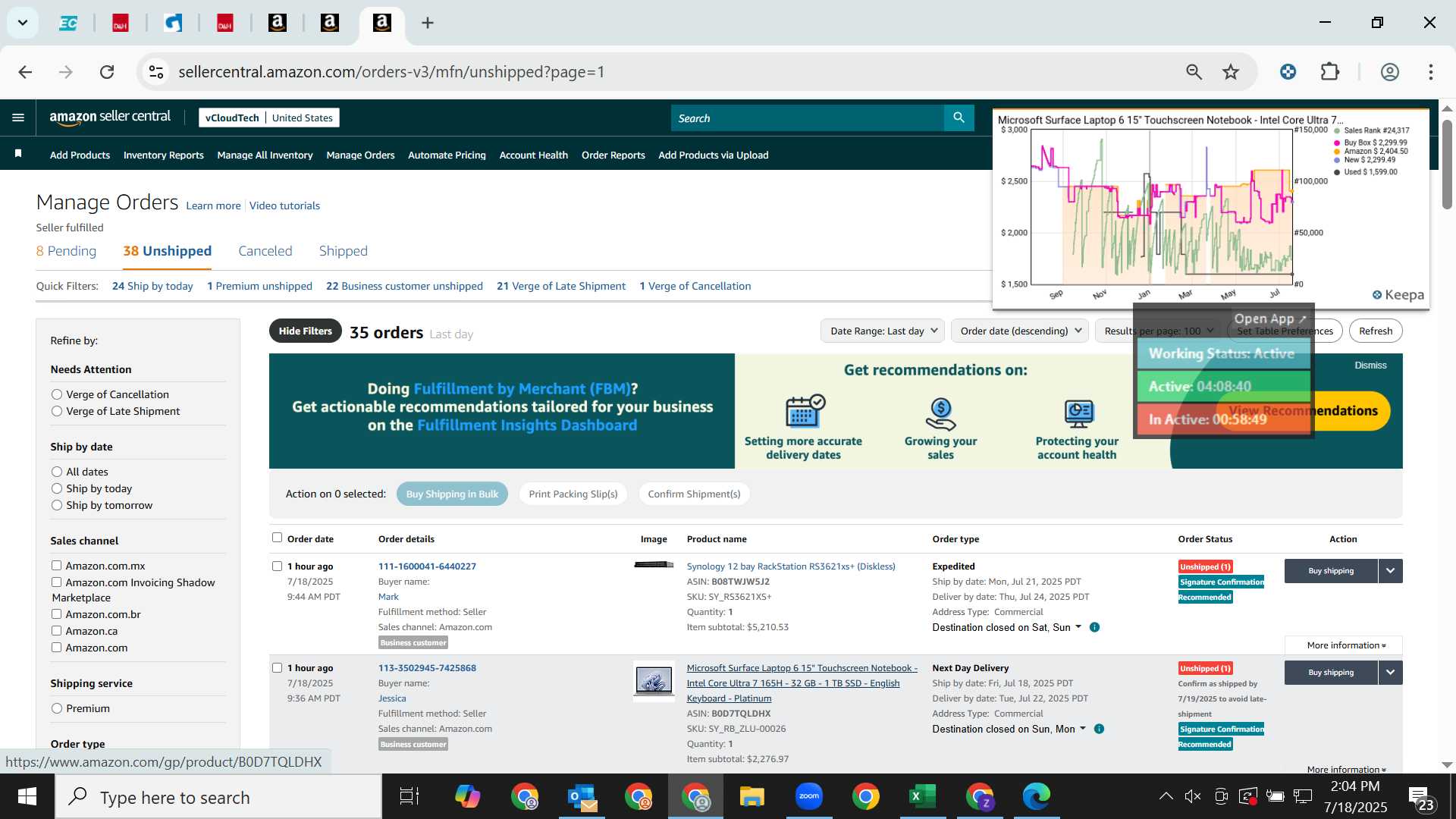Open a new browser tab
Screen dimensions: 1456x819
pyautogui.click(x=428, y=23)
